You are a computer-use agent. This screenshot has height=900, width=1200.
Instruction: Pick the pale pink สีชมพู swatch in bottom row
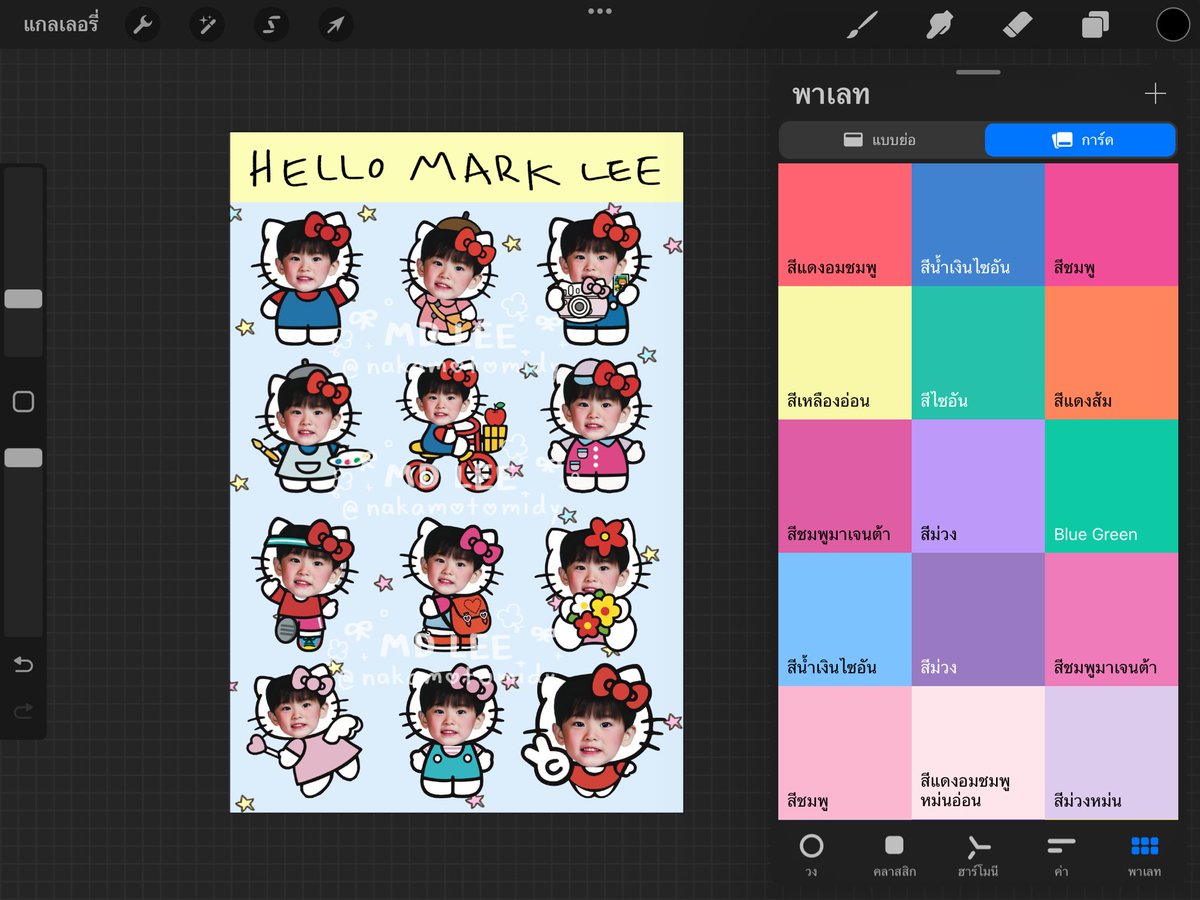pos(845,752)
